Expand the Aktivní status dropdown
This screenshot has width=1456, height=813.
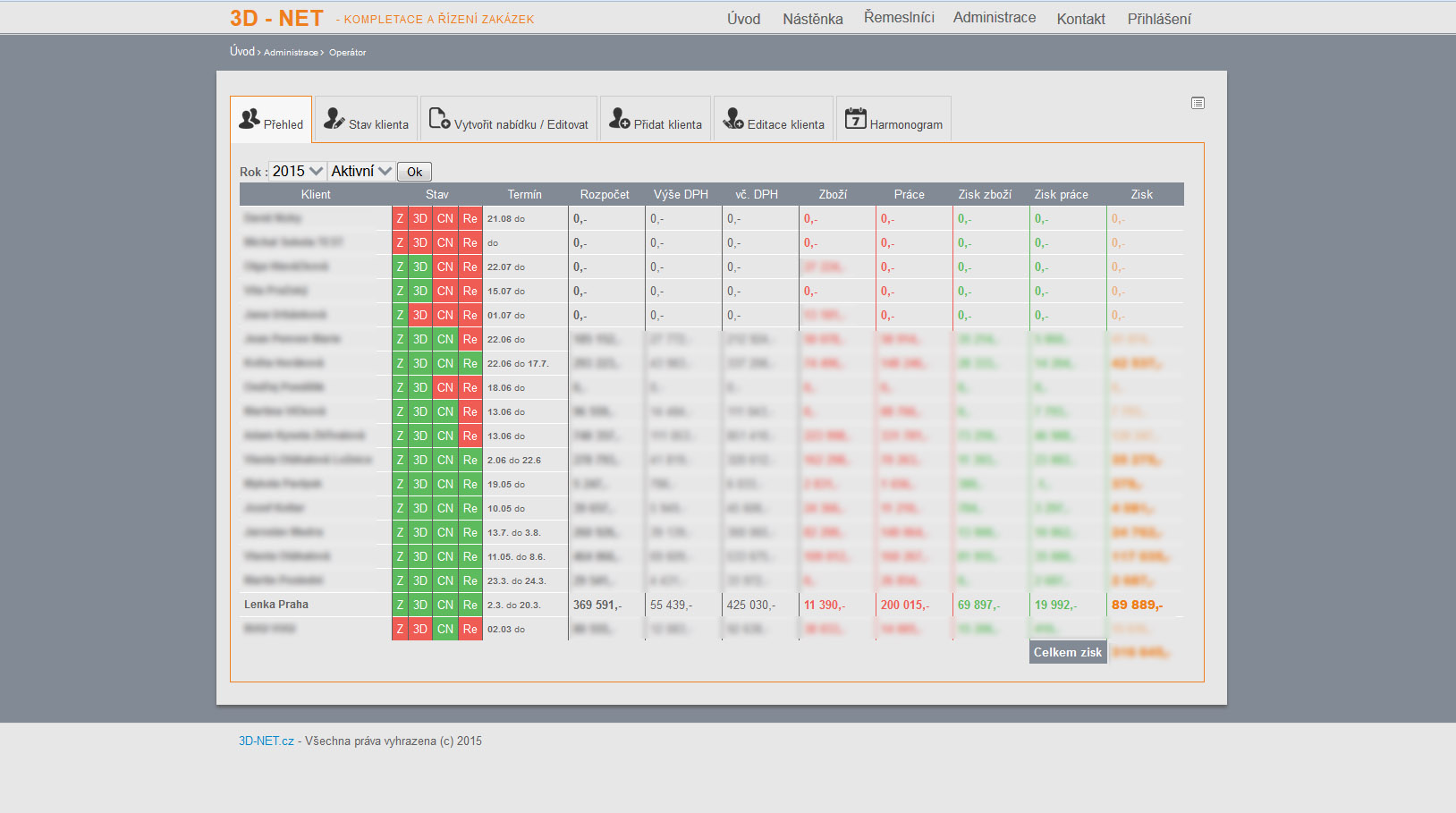tap(361, 171)
